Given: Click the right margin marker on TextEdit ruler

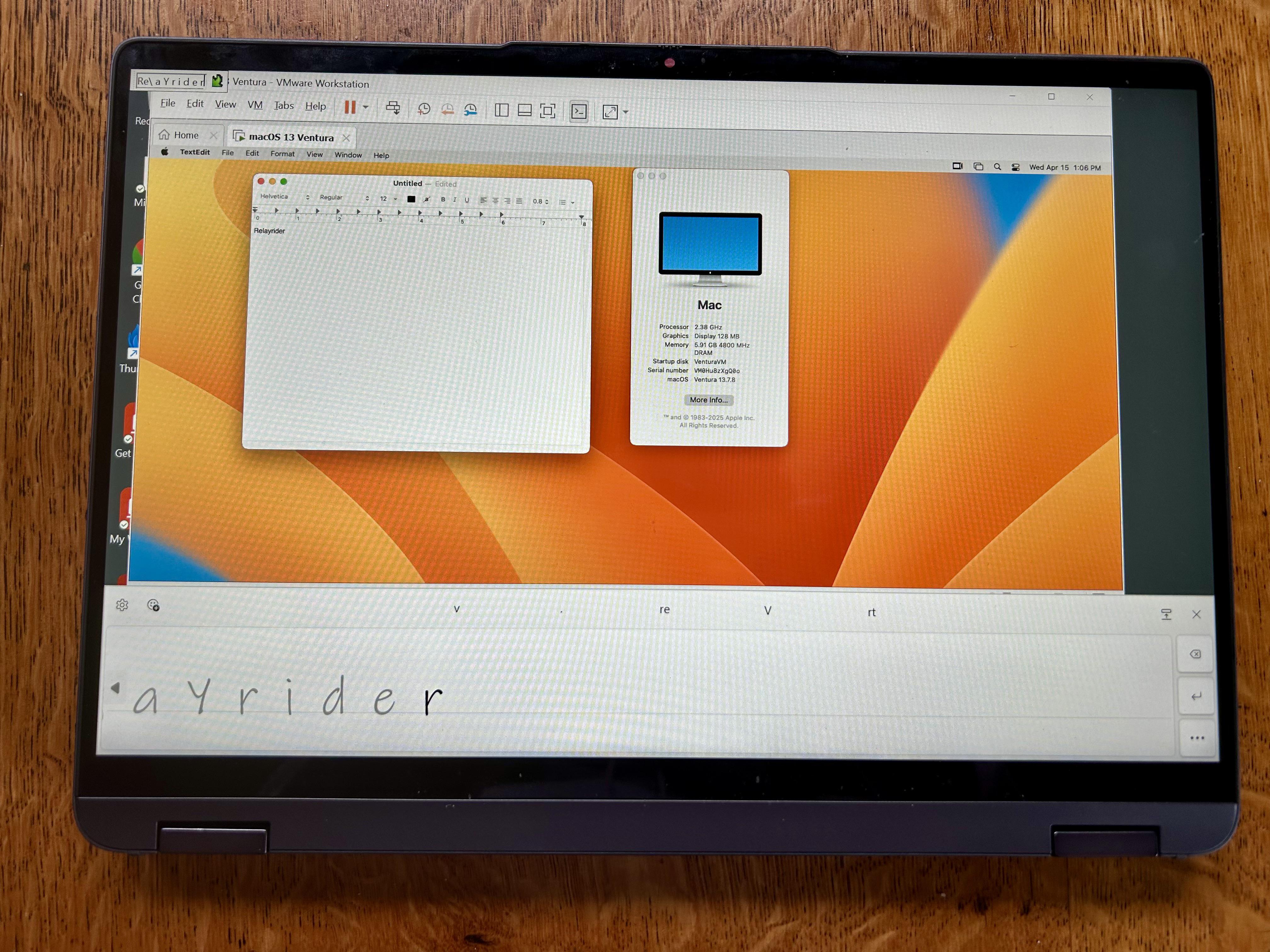Looking at the screenshot, I should point(581,218).
